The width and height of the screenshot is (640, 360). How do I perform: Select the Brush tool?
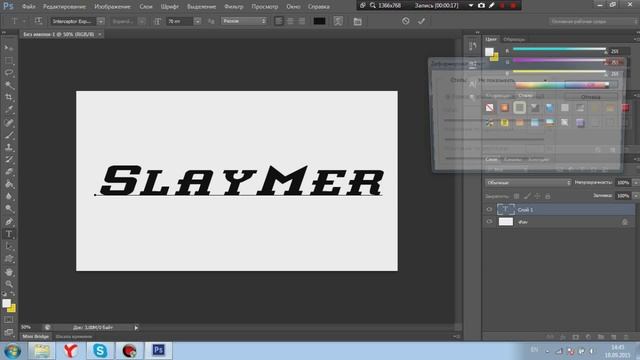point(9,135)
